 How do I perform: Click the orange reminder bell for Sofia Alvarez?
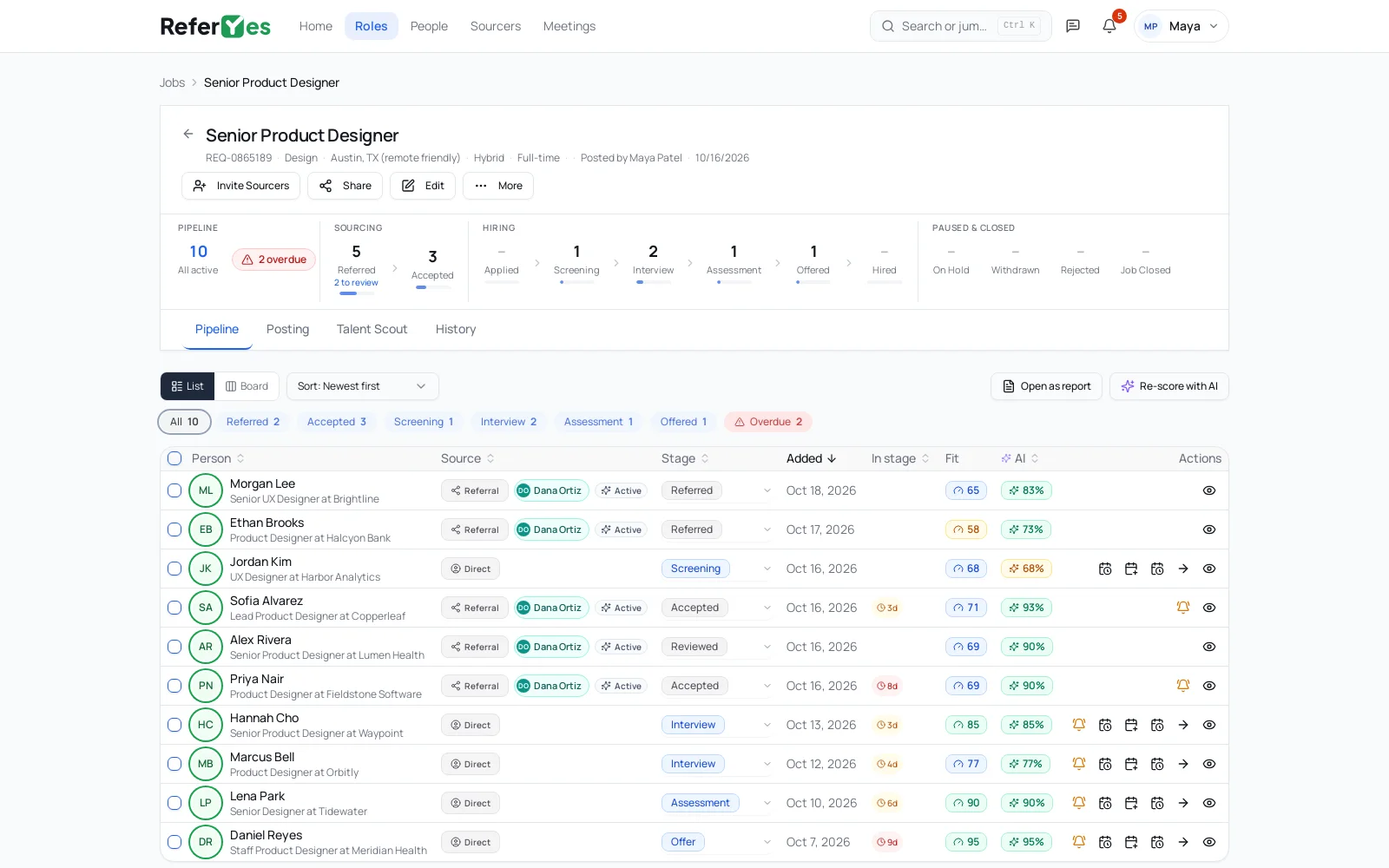(1183, 608)
